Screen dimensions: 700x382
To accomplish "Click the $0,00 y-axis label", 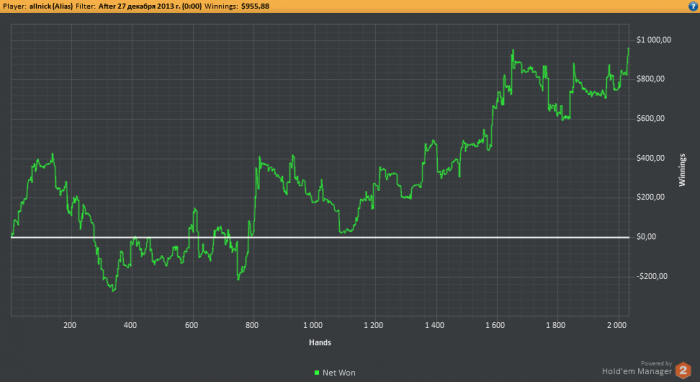I will (646, 237).
